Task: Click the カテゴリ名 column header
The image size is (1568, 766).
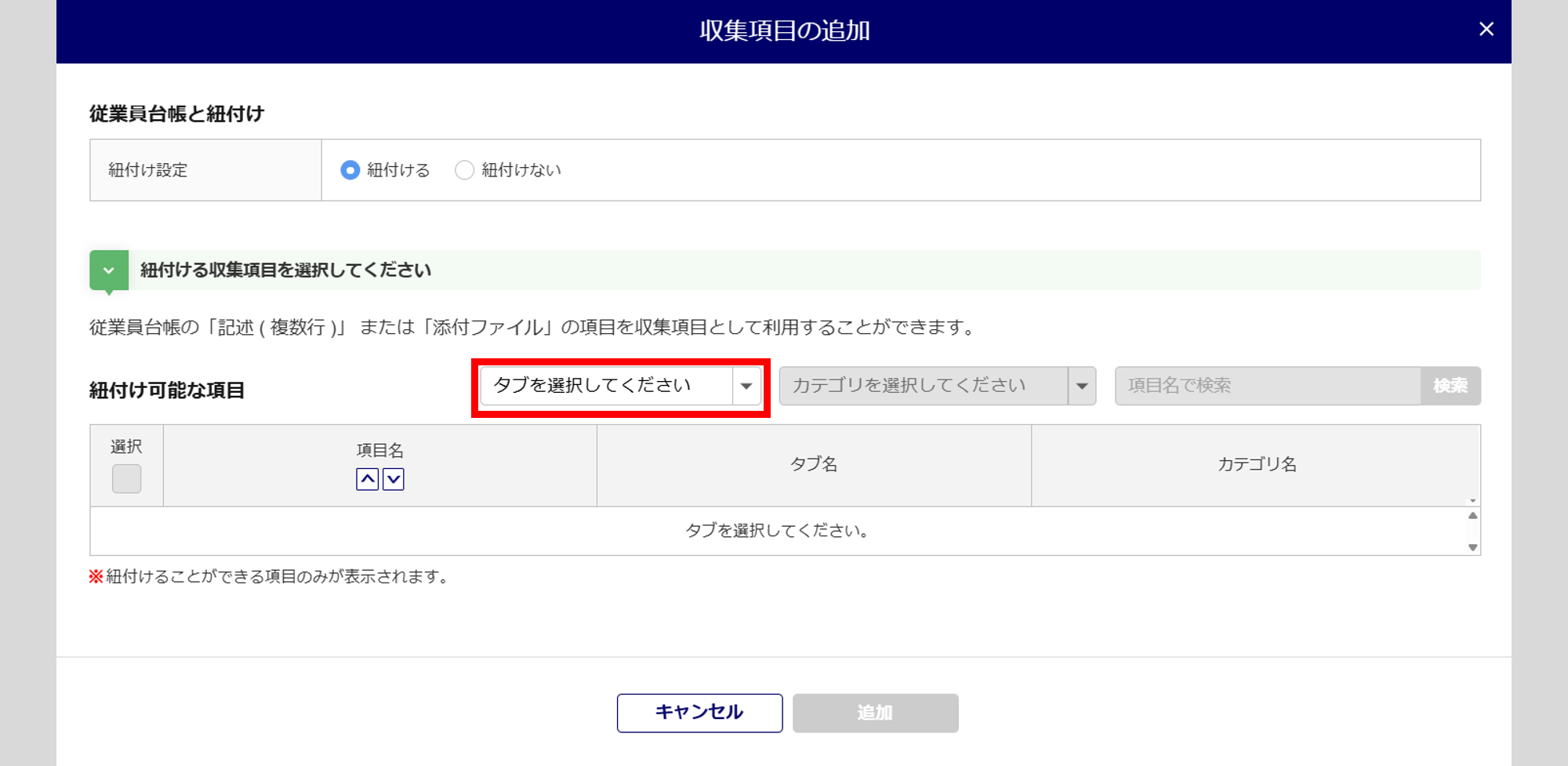Action: (x=1257, y=465)
